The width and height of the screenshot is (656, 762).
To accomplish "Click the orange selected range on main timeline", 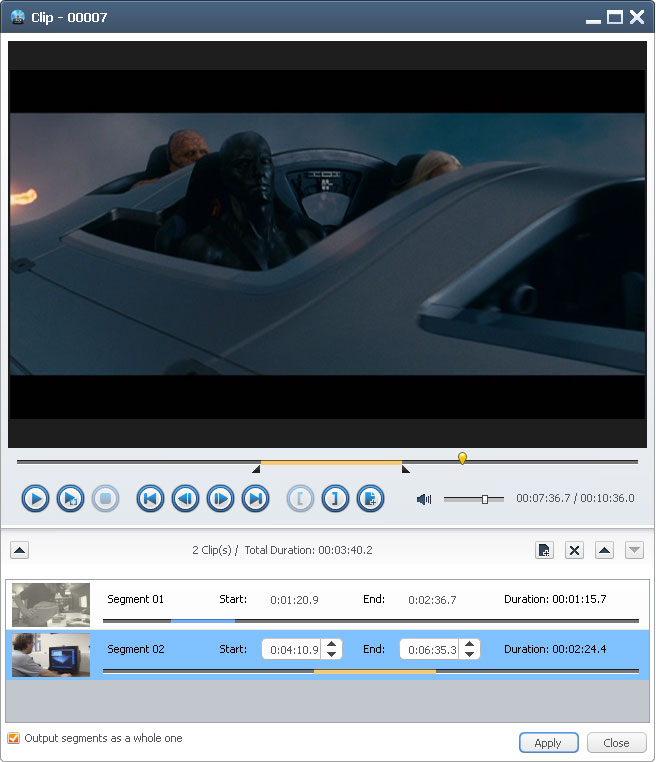I will [x=331, y=462].
